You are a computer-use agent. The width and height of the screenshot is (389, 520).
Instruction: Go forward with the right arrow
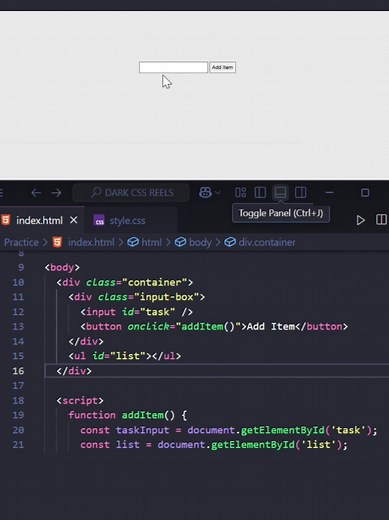(x=56, y=193)
